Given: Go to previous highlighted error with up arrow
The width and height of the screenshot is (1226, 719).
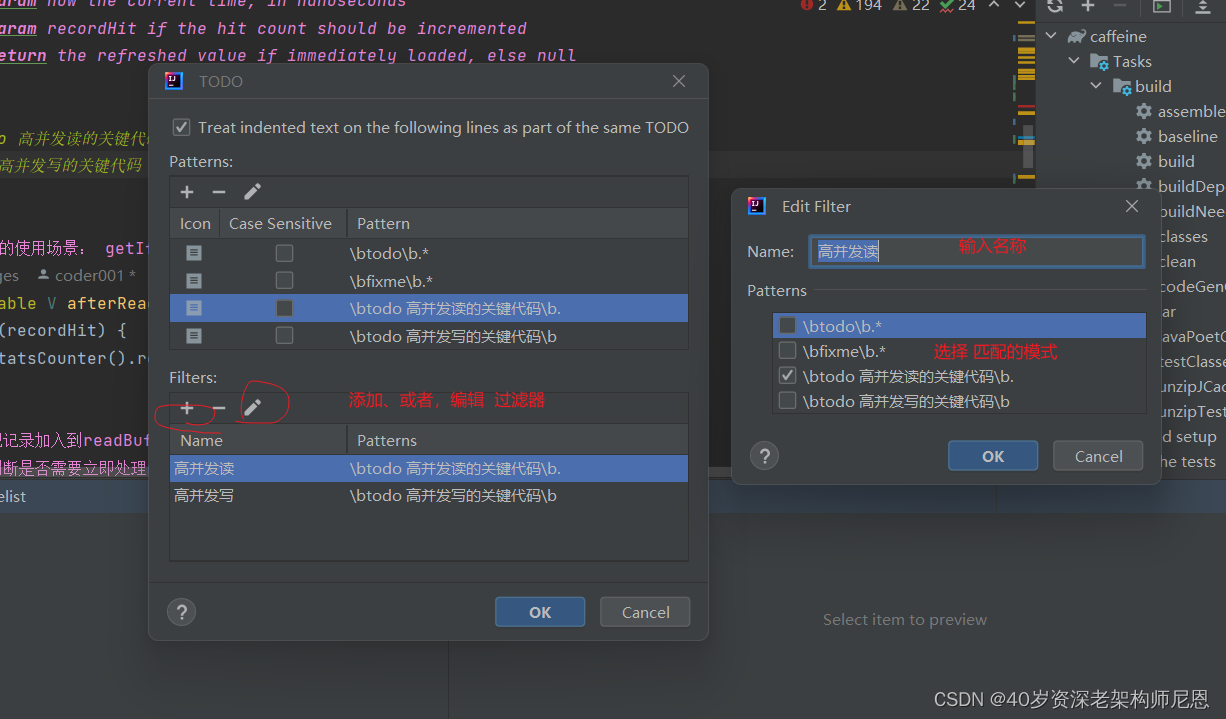Looking at the screenshot, I should coord(994,6).
